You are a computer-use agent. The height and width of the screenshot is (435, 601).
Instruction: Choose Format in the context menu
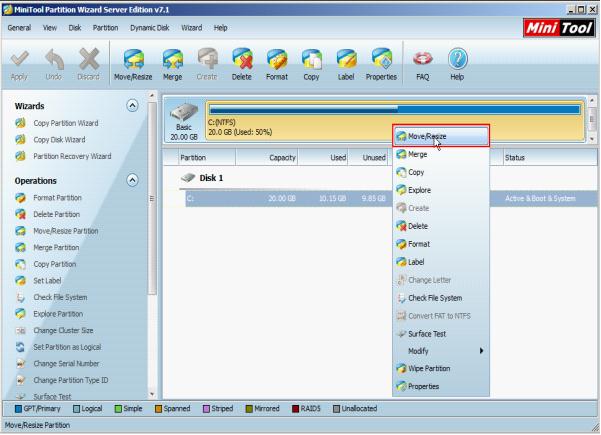coord(441,244)
